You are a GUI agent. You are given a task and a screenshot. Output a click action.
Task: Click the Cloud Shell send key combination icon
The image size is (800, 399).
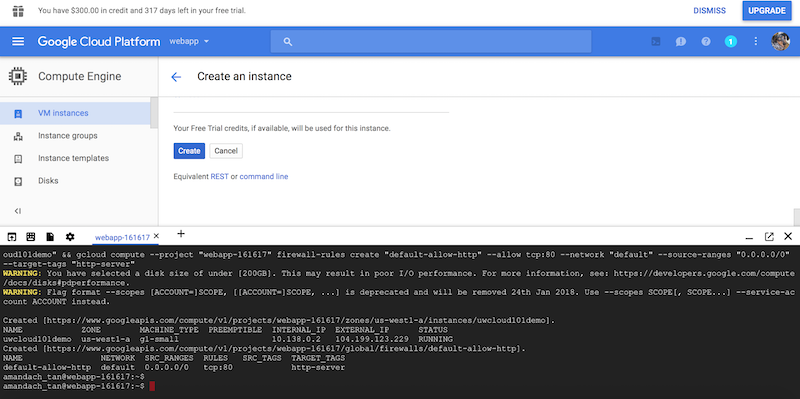[12, 237]
